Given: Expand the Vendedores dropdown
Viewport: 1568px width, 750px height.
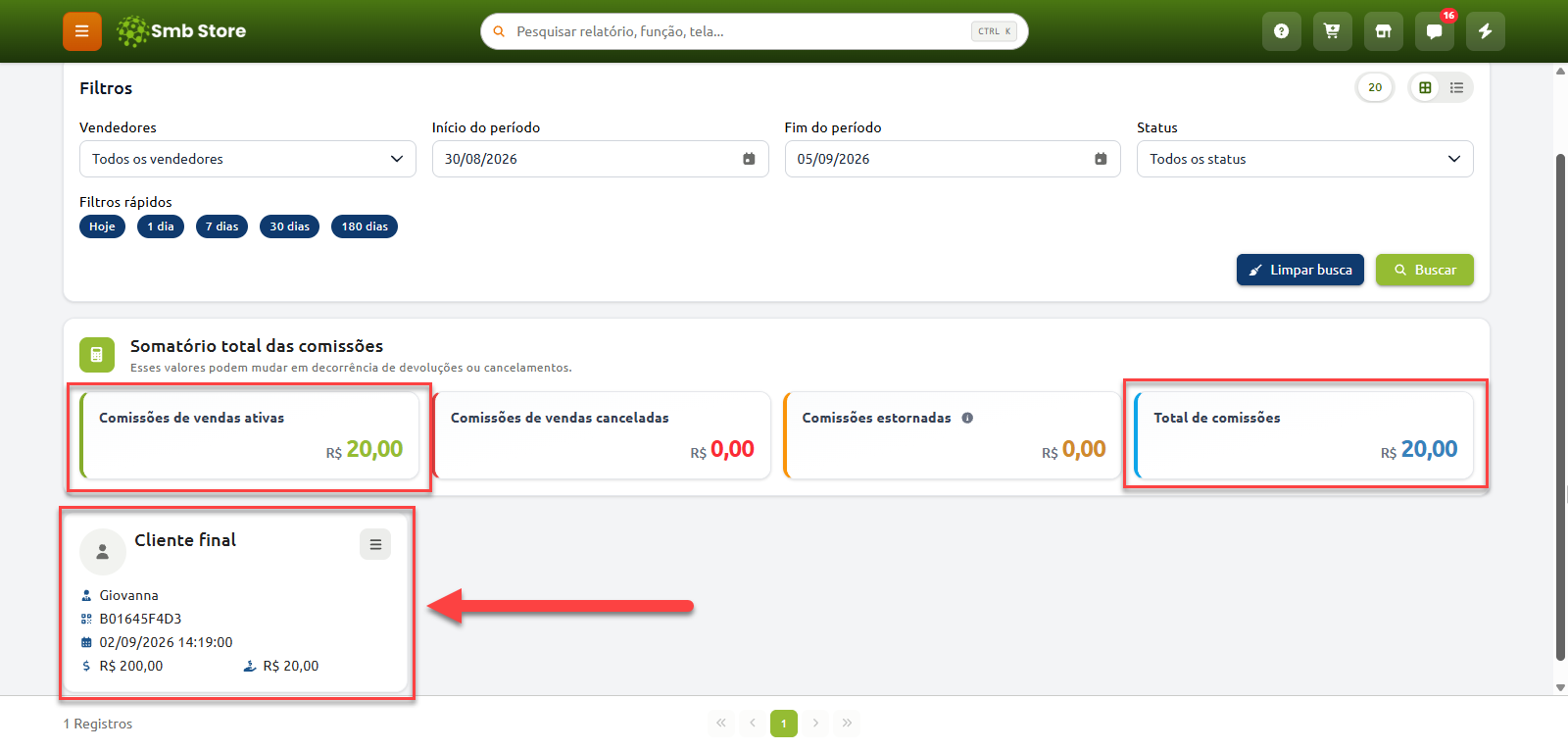Looking at the screenshot, I should pos(248,159).
